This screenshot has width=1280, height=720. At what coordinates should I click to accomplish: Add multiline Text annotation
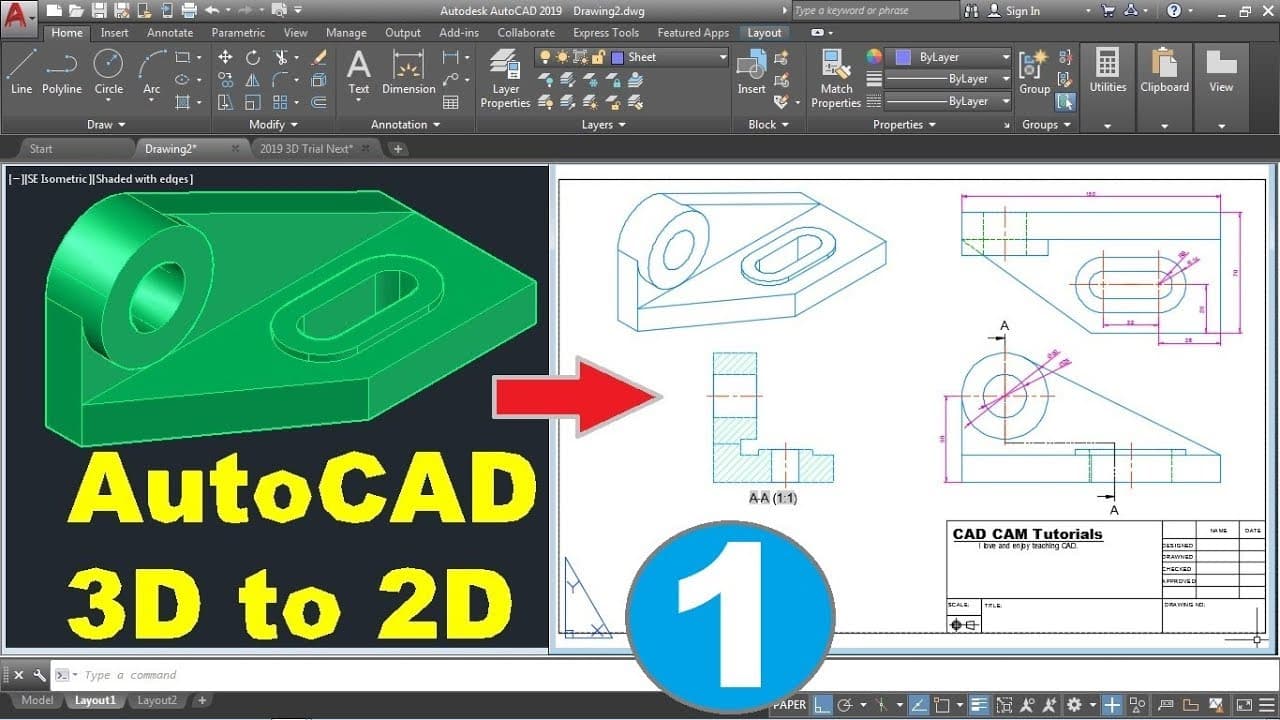click(358, 71)
